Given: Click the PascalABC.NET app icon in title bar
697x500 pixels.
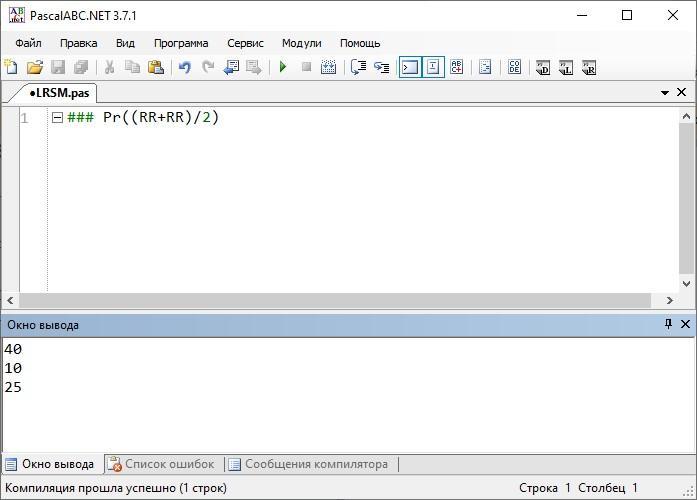Looking at the screenshot, I should 16,15.
